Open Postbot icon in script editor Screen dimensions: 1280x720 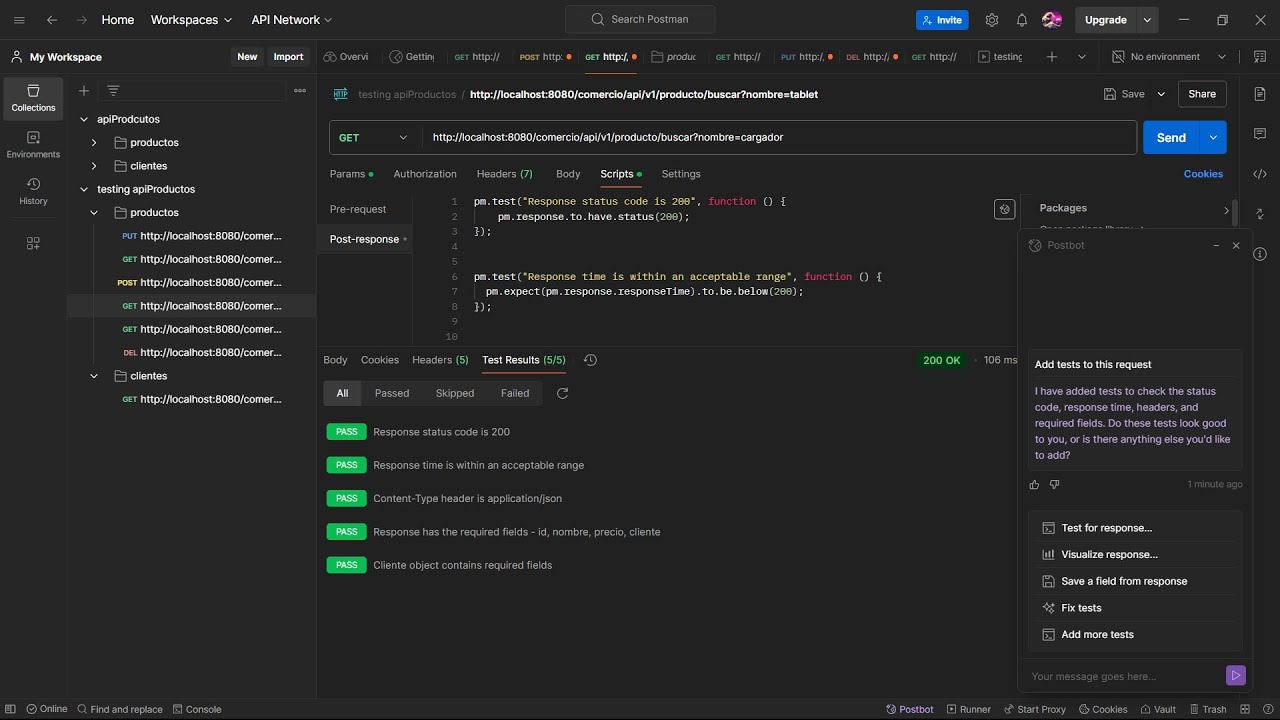tap(1005, 209)
